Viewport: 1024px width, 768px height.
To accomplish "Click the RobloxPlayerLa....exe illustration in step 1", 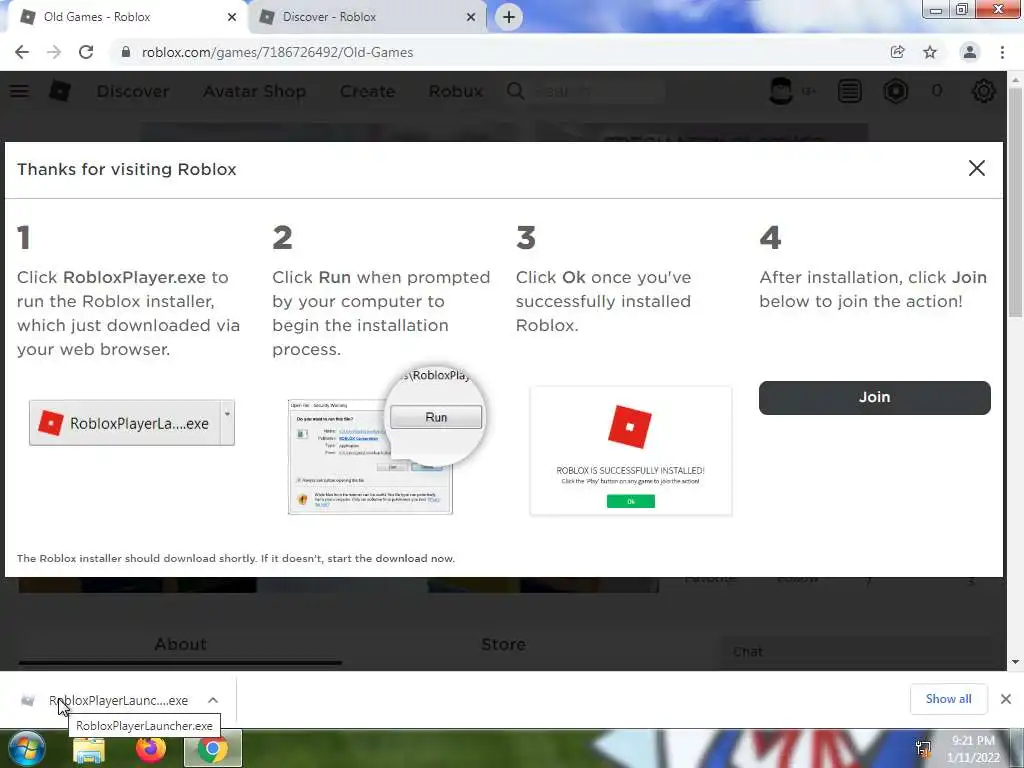I will 132,423.
